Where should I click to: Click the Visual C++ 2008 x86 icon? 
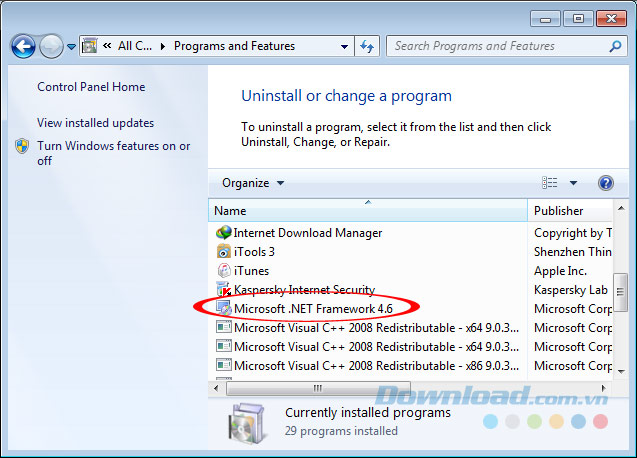(x=224, y=365)
